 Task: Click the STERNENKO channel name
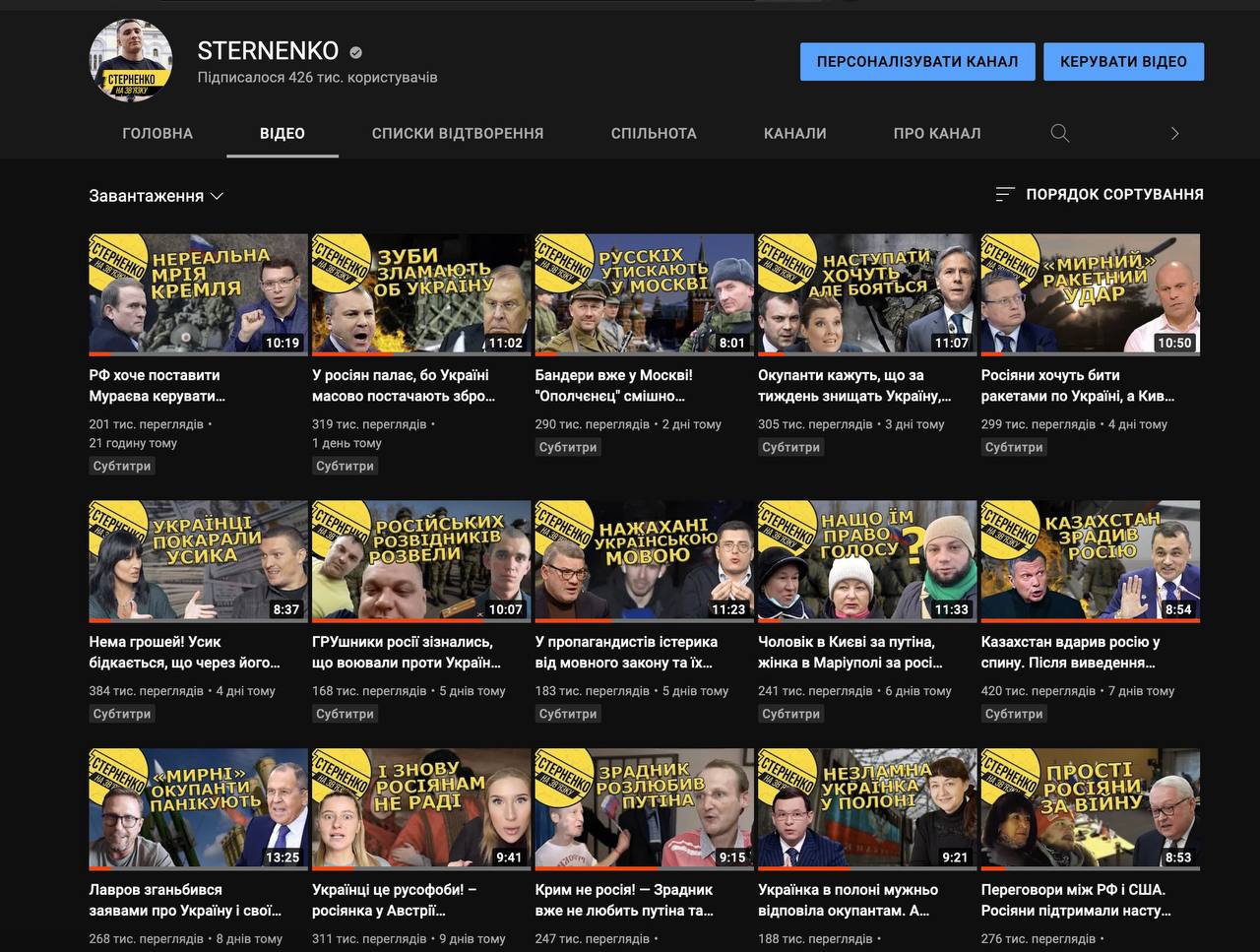pos(268,51)
